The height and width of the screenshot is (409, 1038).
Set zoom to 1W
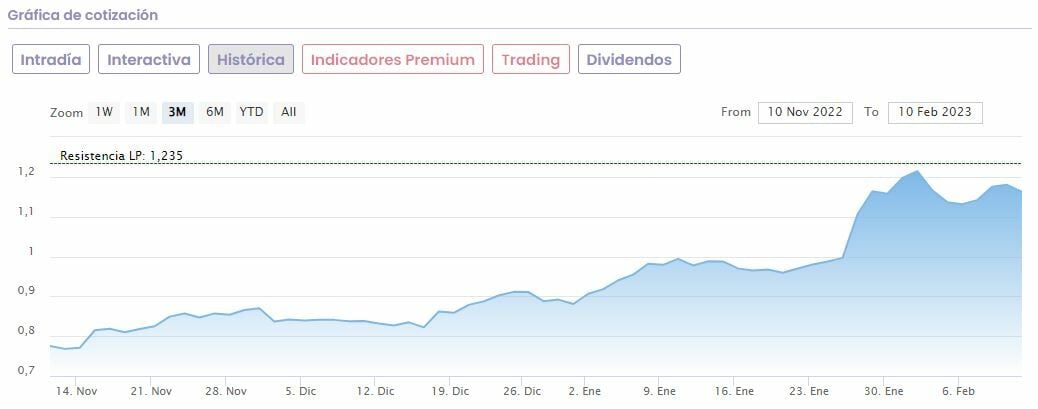(104, 112)
